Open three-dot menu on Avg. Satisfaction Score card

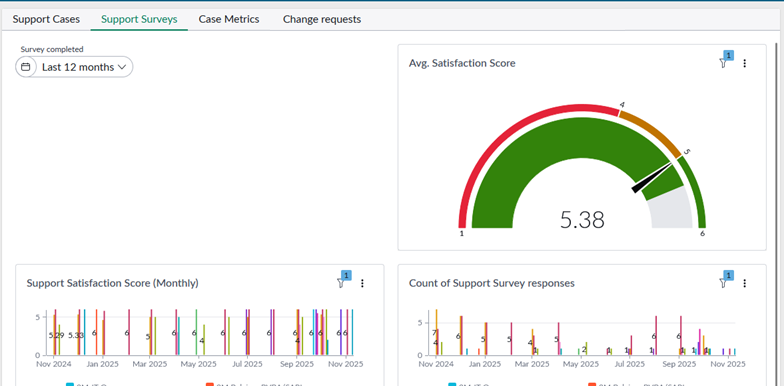(x=744, y=64)
